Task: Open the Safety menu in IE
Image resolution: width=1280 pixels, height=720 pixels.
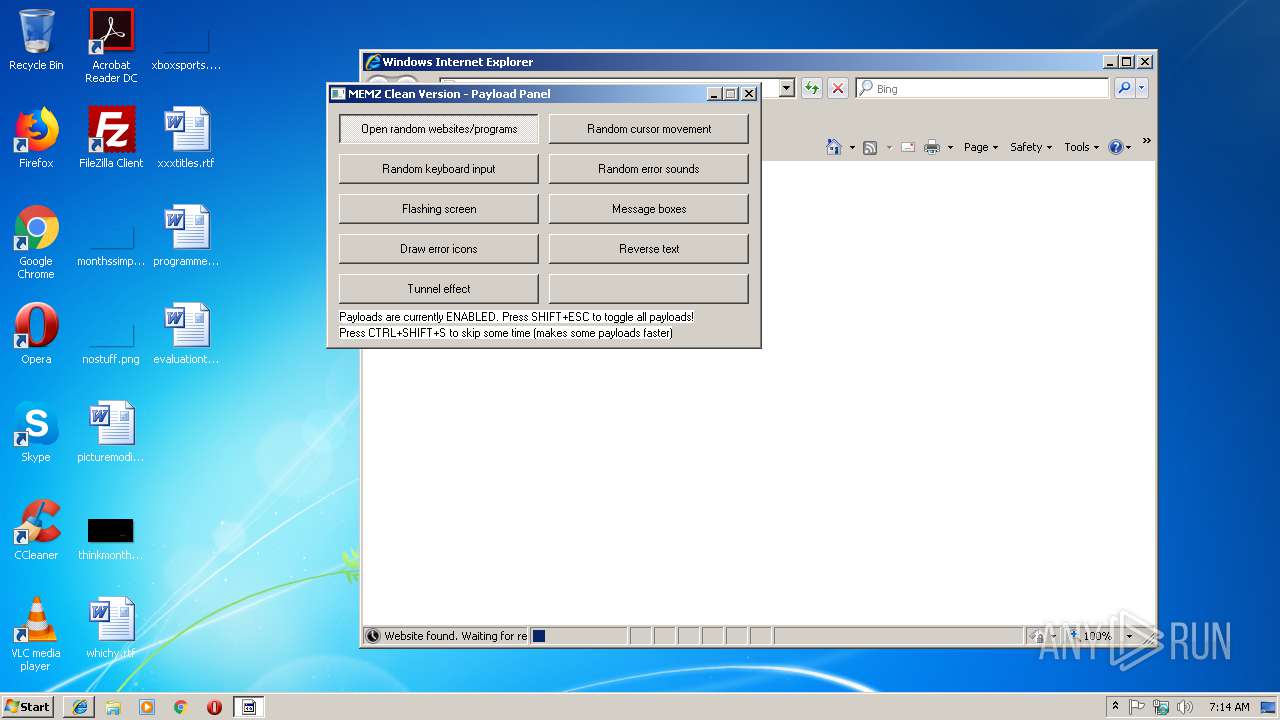Action: pyautogui.click(x=1031, y=147)
